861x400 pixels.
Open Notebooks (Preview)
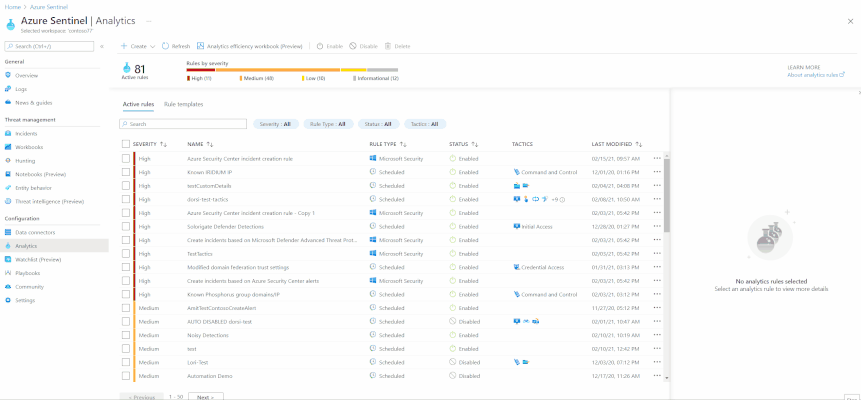coord(40,174)
